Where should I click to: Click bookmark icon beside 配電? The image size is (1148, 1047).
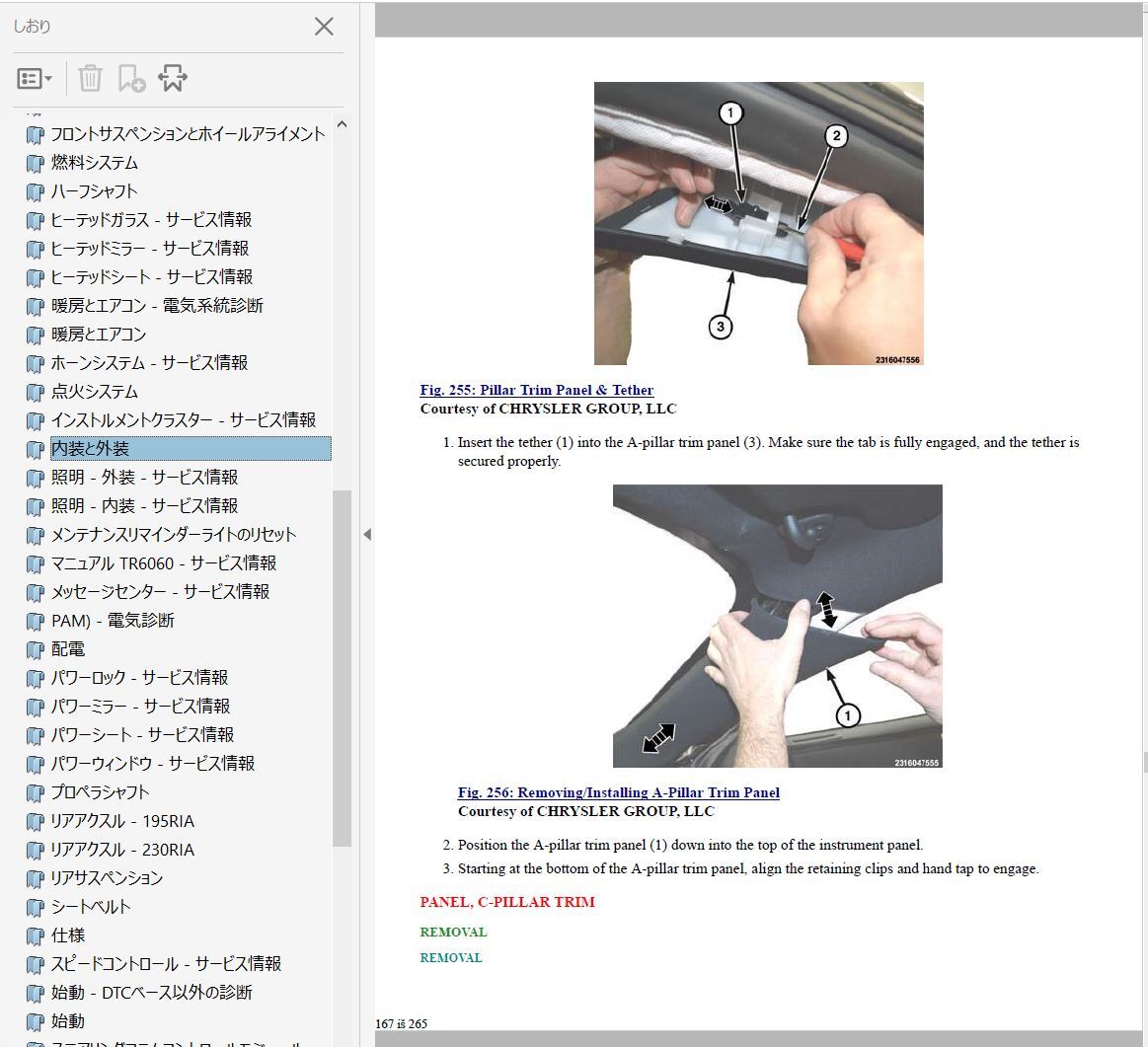(35, 649)
